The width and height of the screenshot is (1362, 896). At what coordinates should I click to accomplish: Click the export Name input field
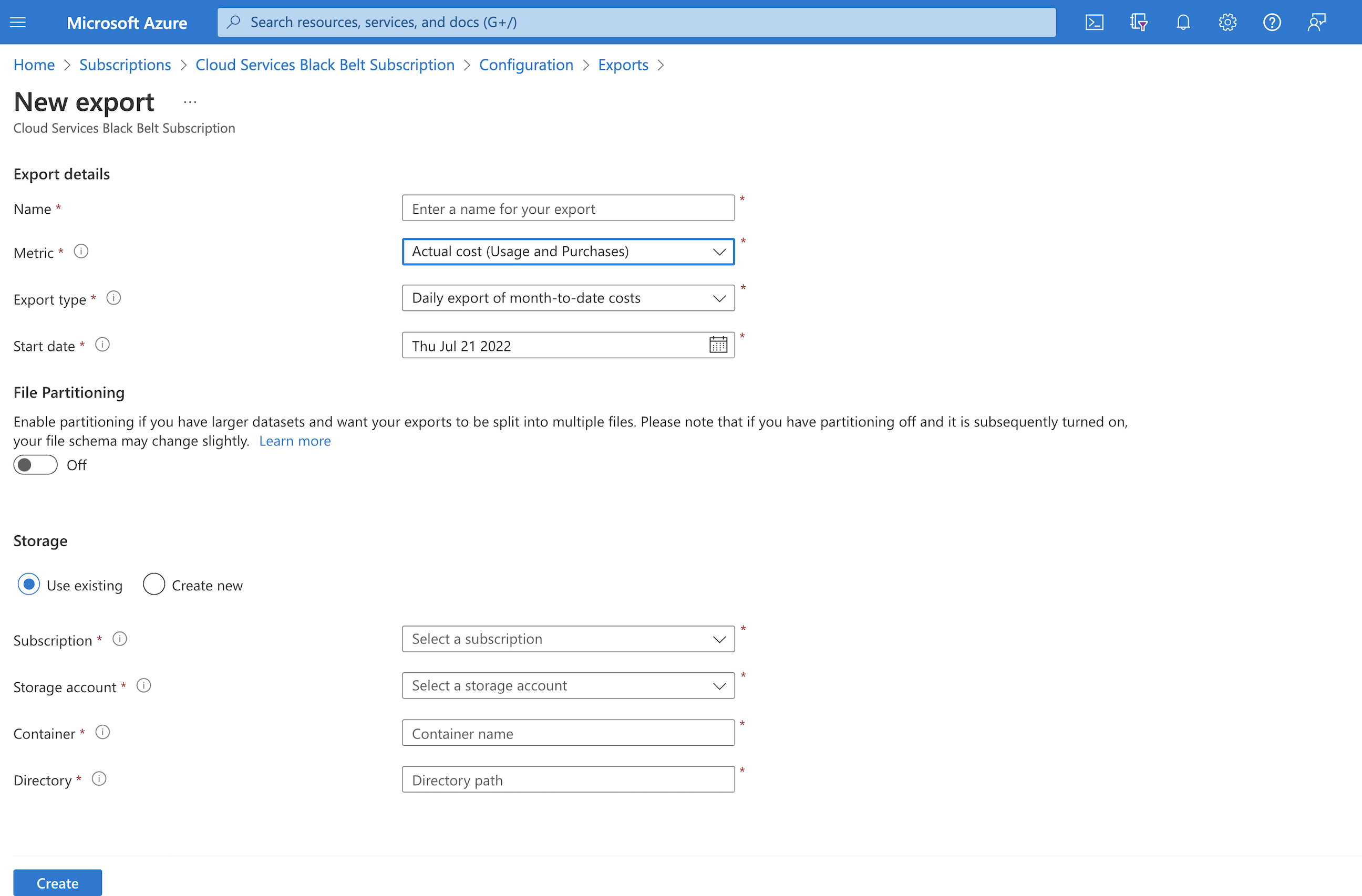coord(567,209)
